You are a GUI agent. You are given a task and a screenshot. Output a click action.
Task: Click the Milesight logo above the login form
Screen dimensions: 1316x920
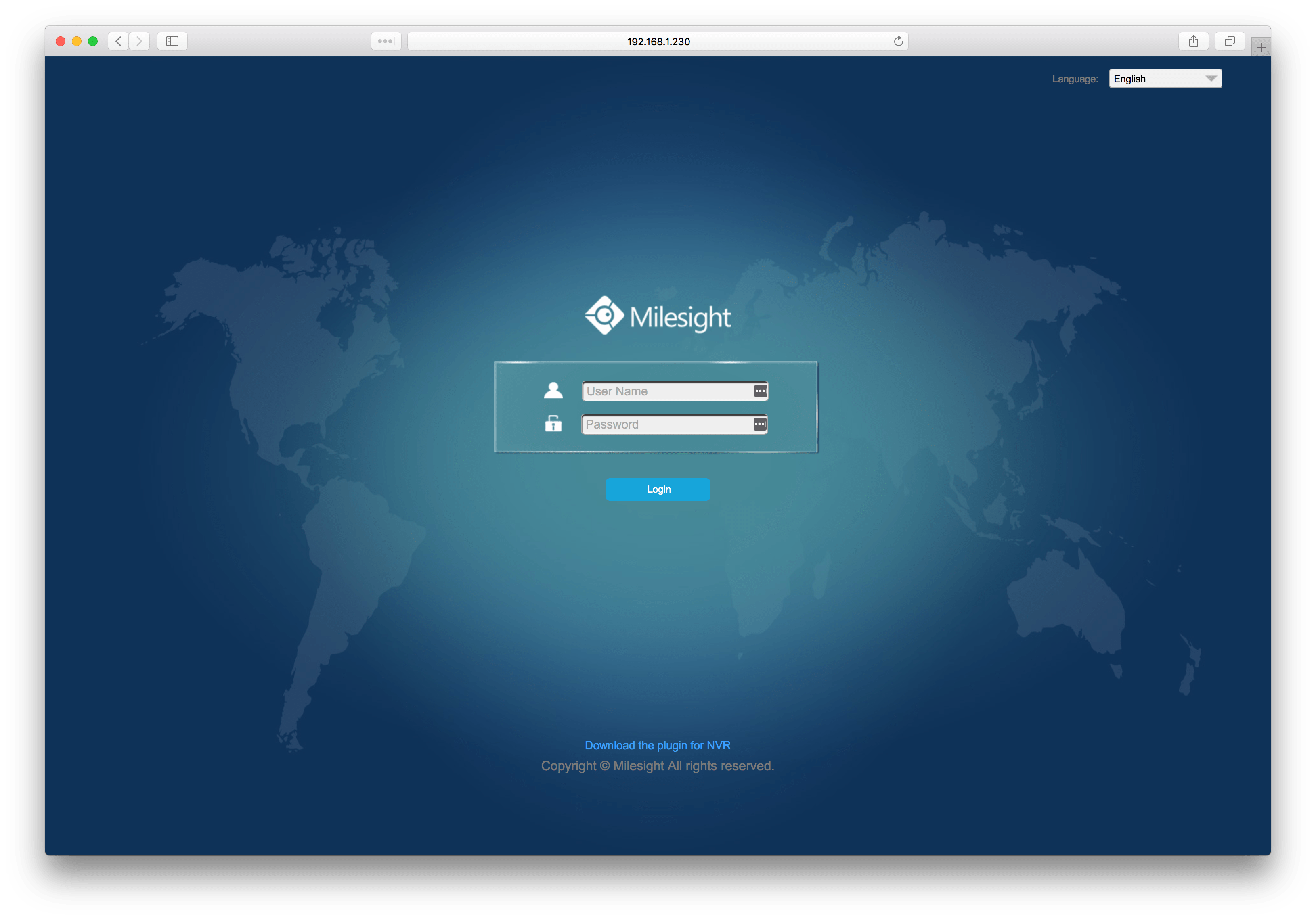[658, 314]
